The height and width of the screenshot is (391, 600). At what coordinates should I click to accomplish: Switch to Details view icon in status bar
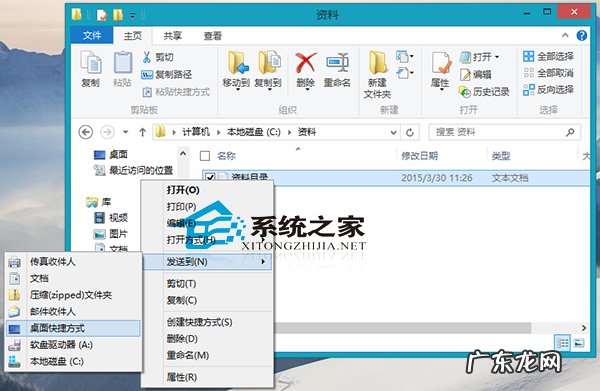point(562,343)
